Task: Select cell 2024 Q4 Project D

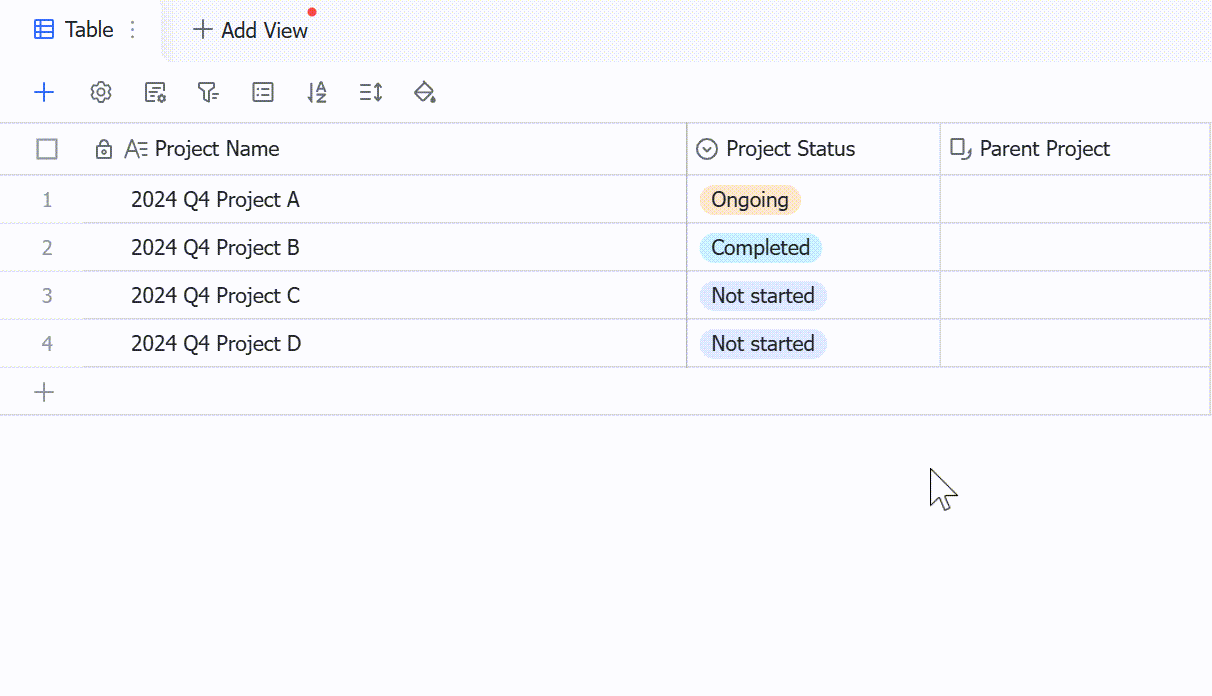Action: (385, 344)
